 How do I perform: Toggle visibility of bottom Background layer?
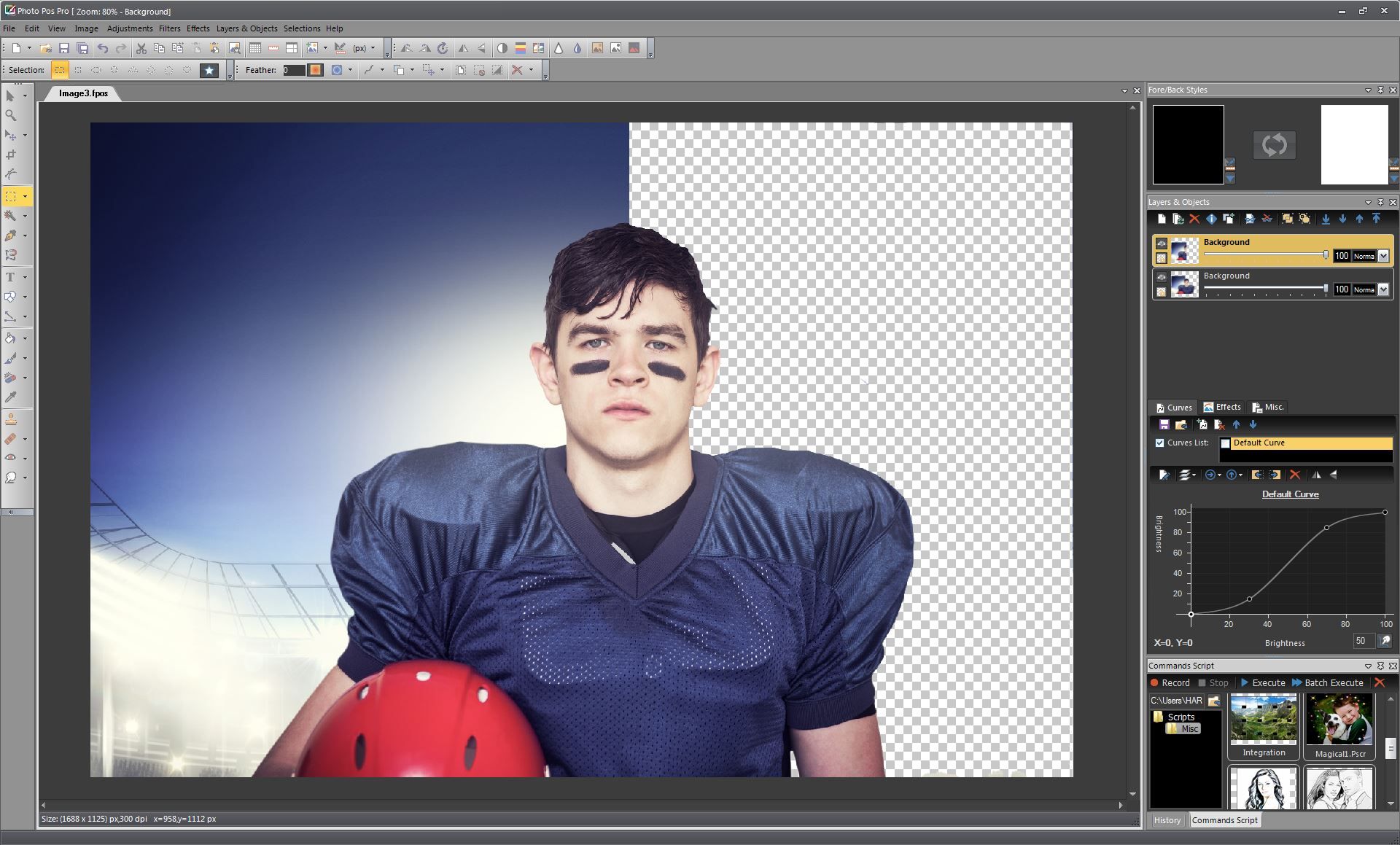[x=1162, y=277]
